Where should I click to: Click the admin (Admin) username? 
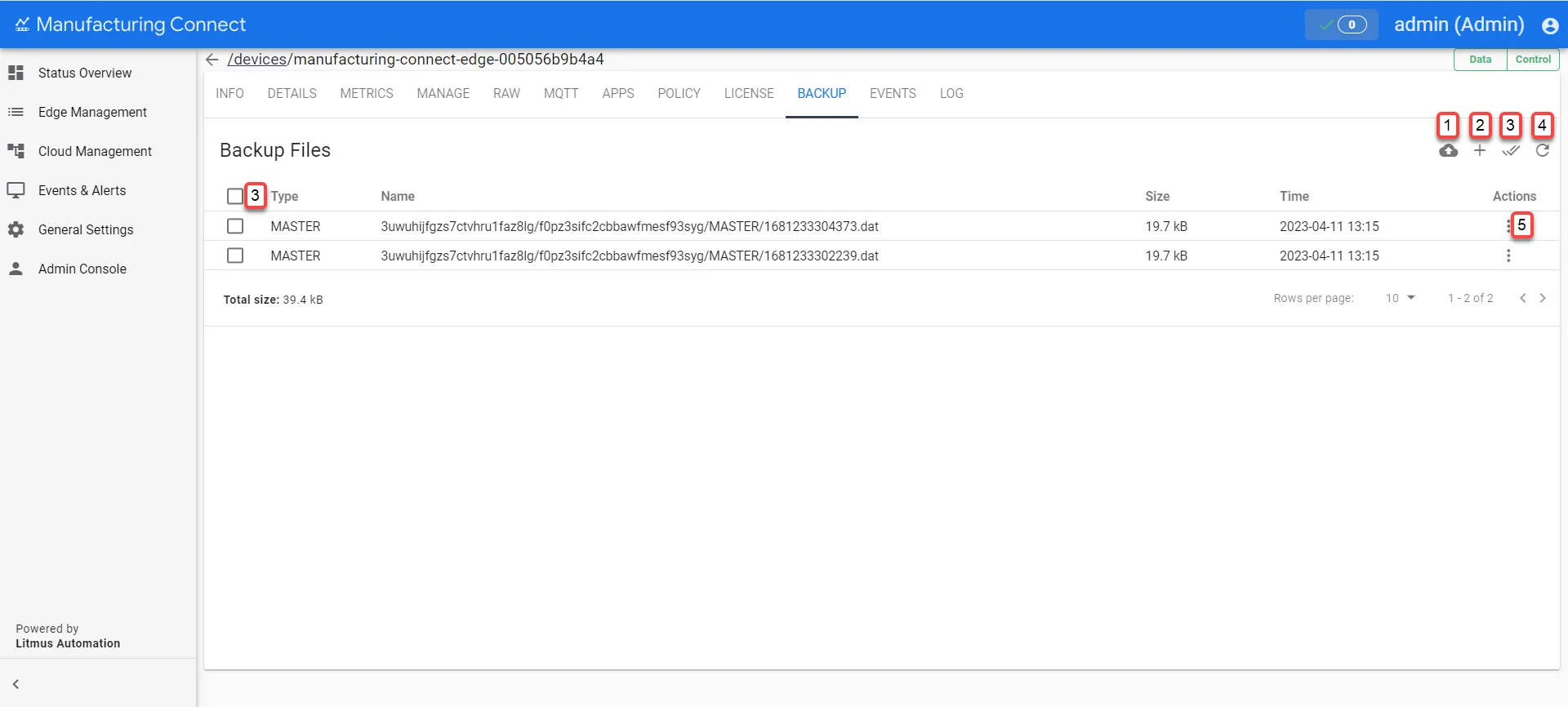pyautogui.click(x=1459, y=24)
